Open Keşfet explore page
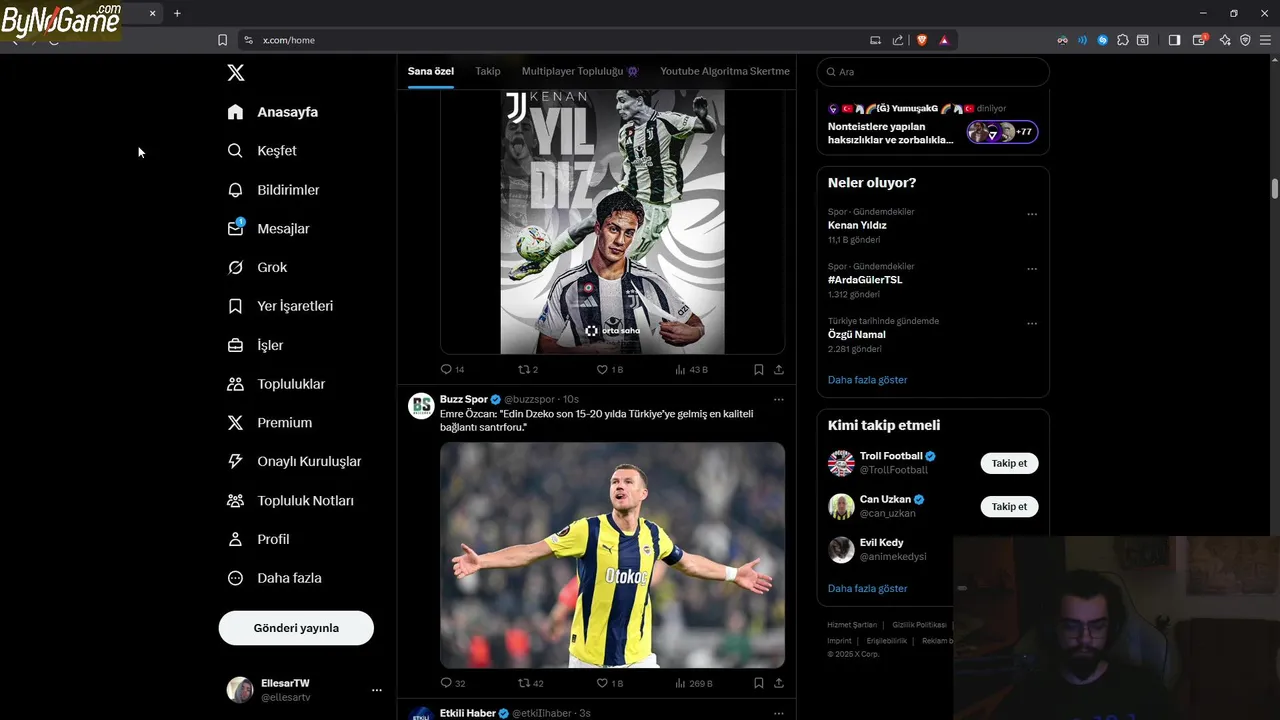The width and height of the screenshot is (1280, 720). [262, 151]
